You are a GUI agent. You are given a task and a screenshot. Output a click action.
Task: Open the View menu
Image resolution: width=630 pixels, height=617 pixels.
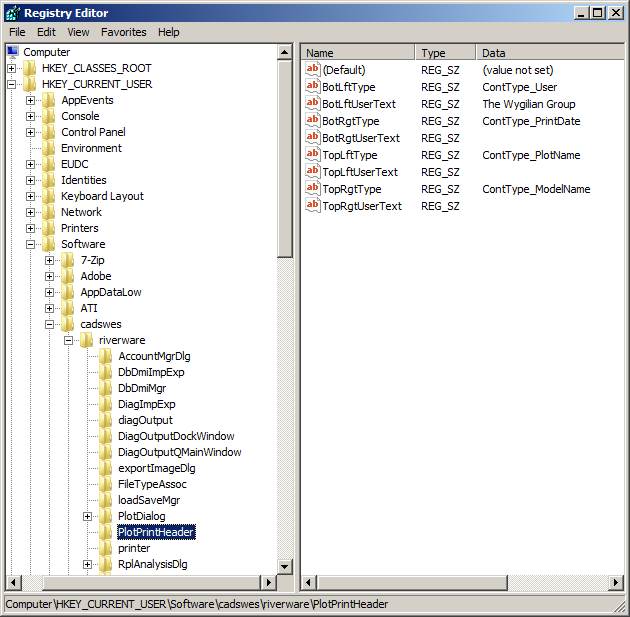tap(78, 32)
